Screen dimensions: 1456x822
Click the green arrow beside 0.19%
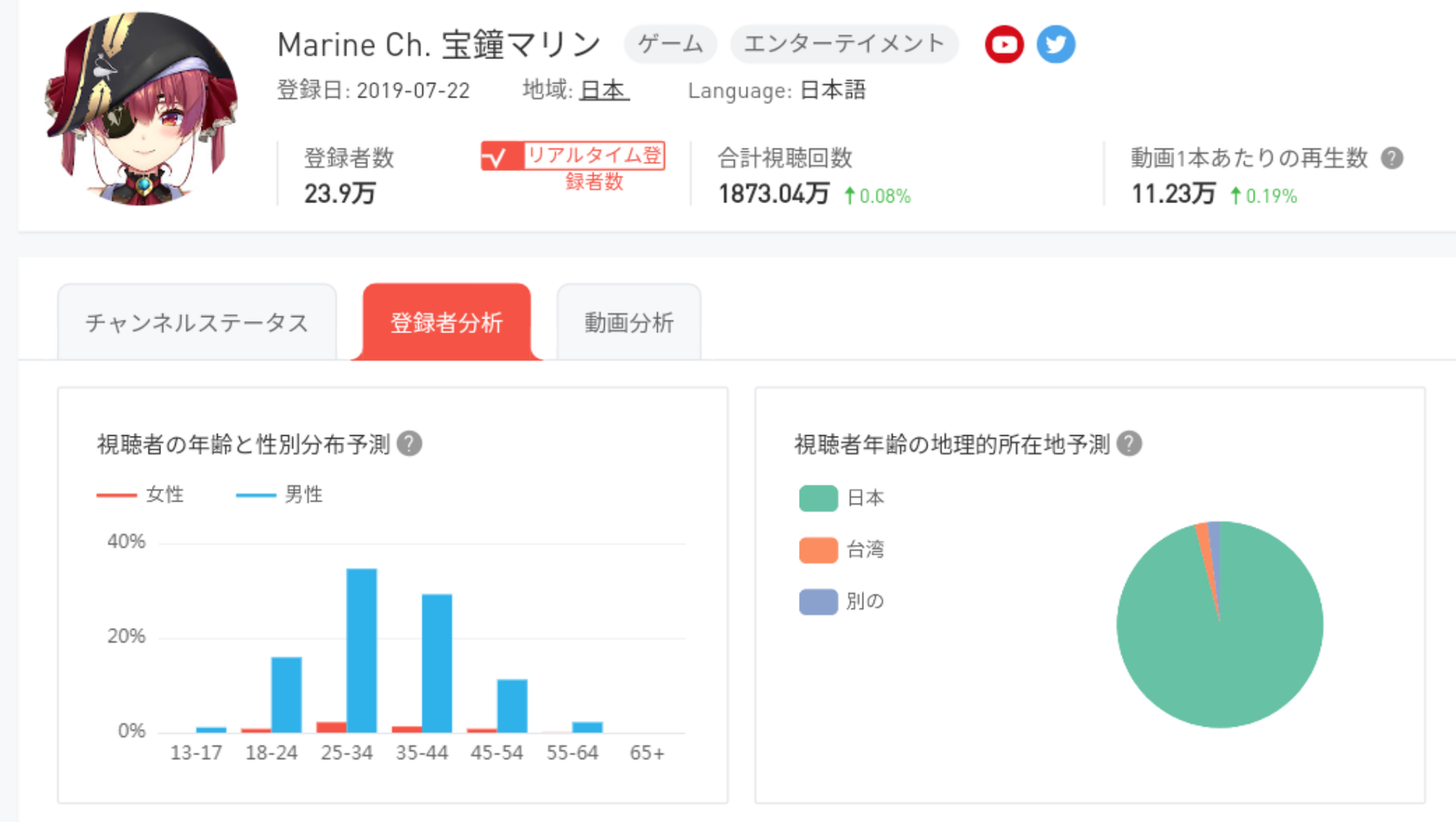coord(1235,196)
